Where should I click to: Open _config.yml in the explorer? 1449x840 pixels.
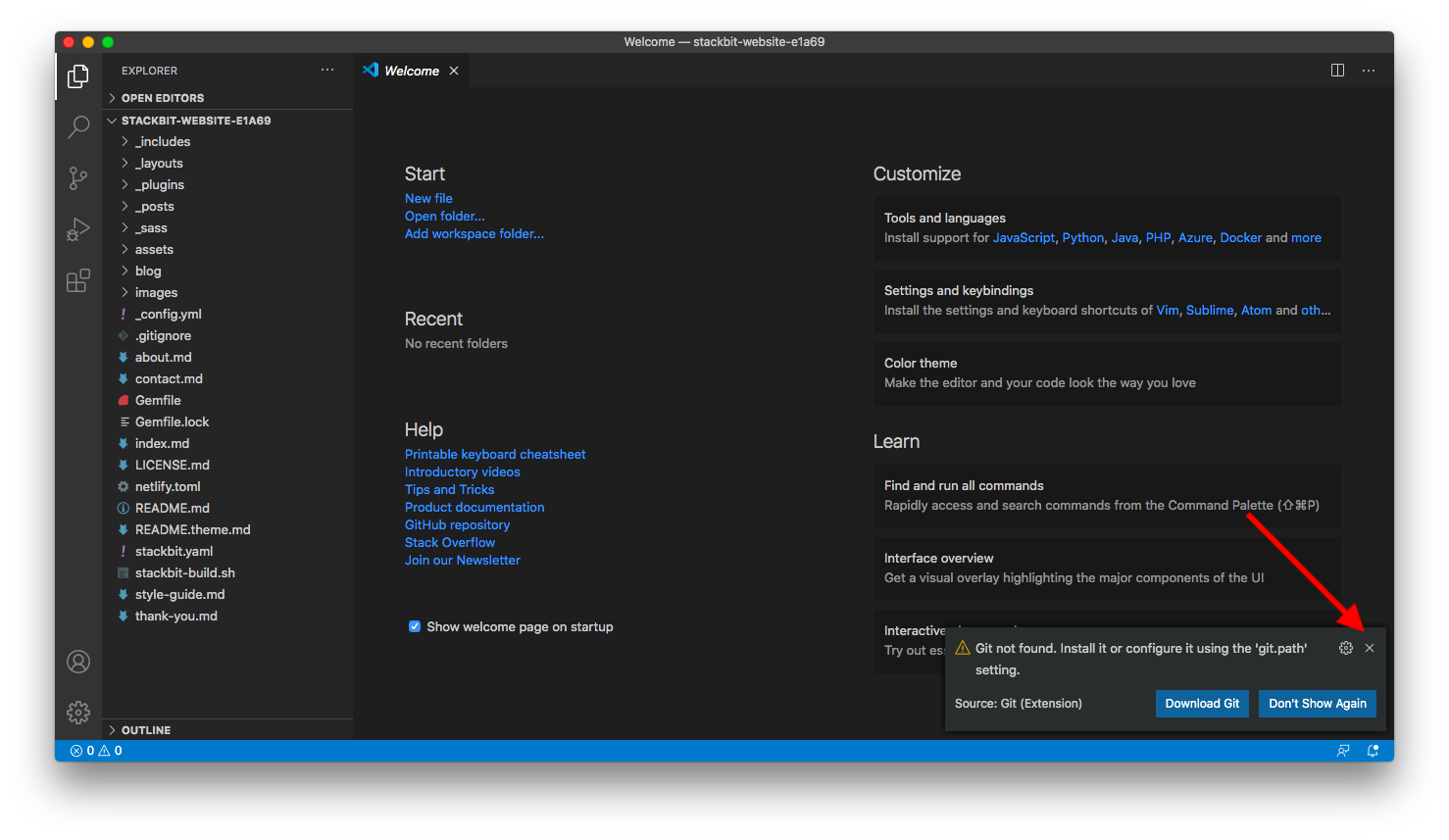(227, 315)
